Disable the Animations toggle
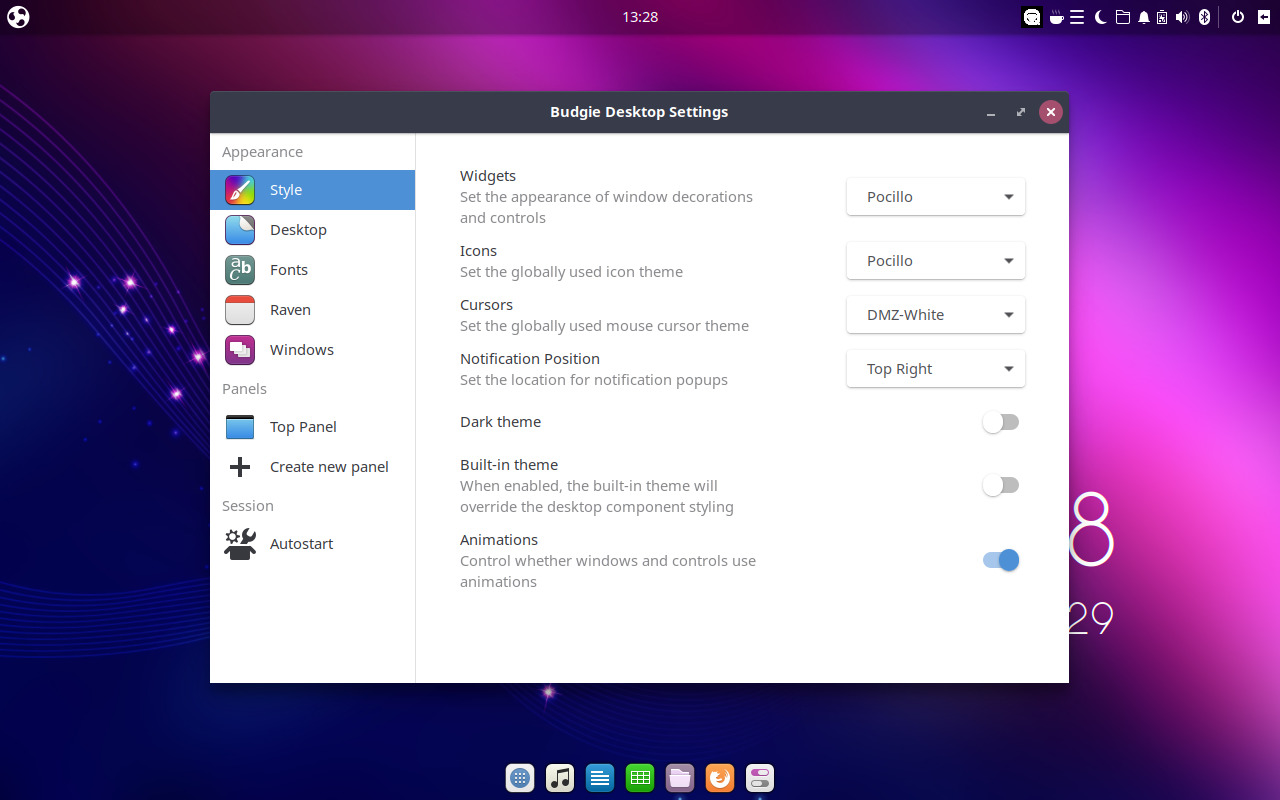The image size is (1280, 800). coord(1000,560)
